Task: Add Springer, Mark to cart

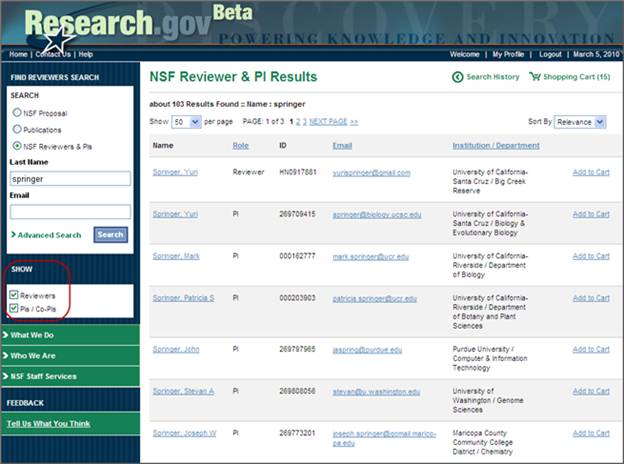Action: click(x=590, y=256)
